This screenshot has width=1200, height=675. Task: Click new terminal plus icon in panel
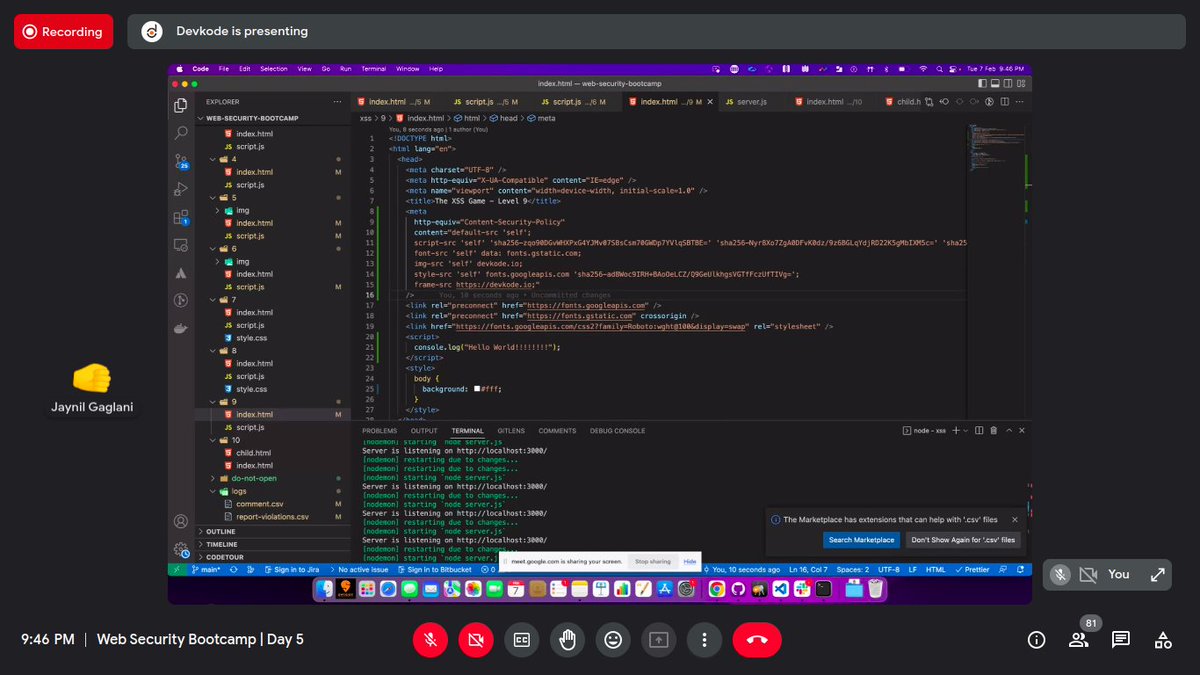click(956, 431)
